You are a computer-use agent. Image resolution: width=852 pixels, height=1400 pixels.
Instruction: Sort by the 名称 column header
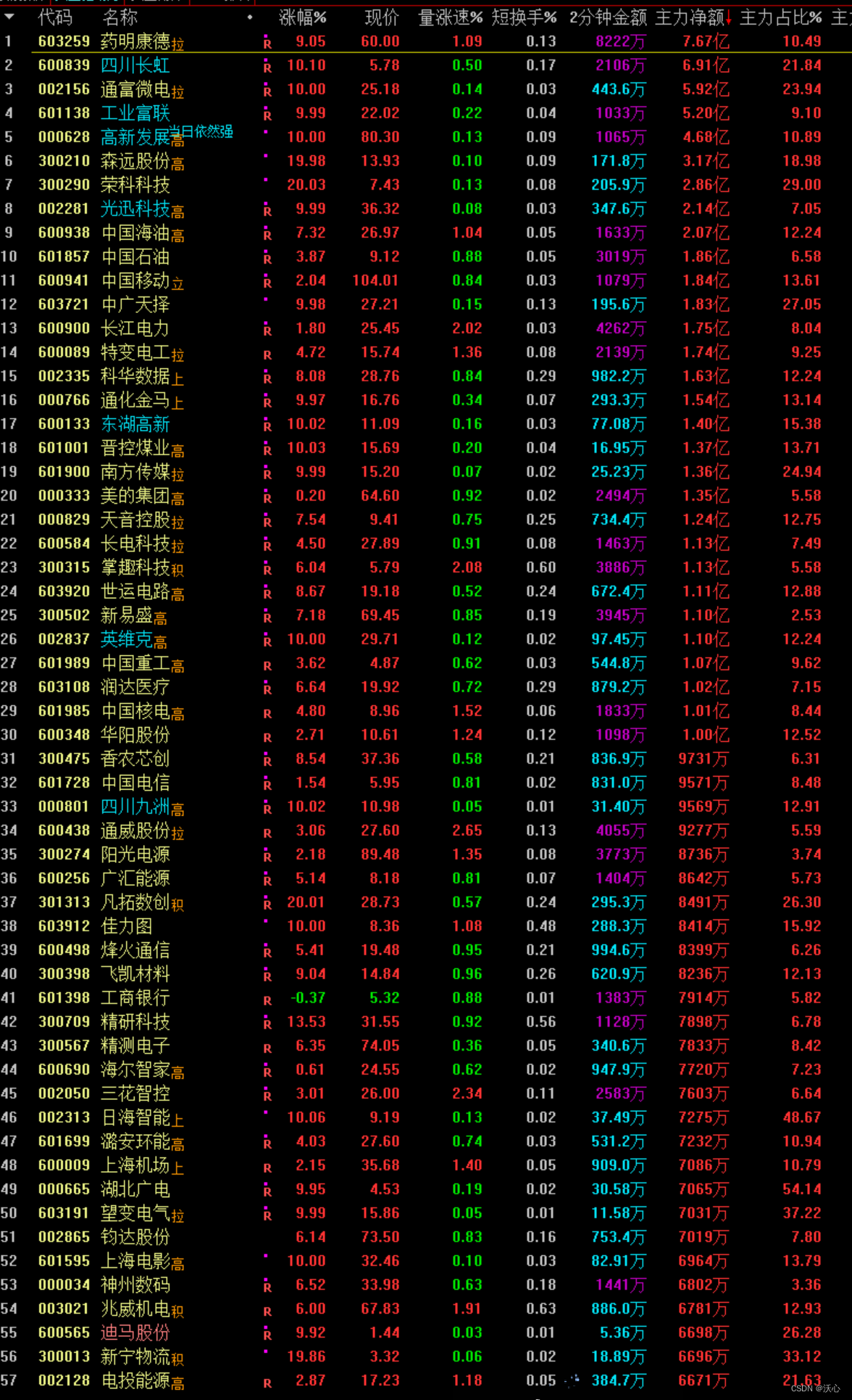pyautogui.click(x=120, y=17)
